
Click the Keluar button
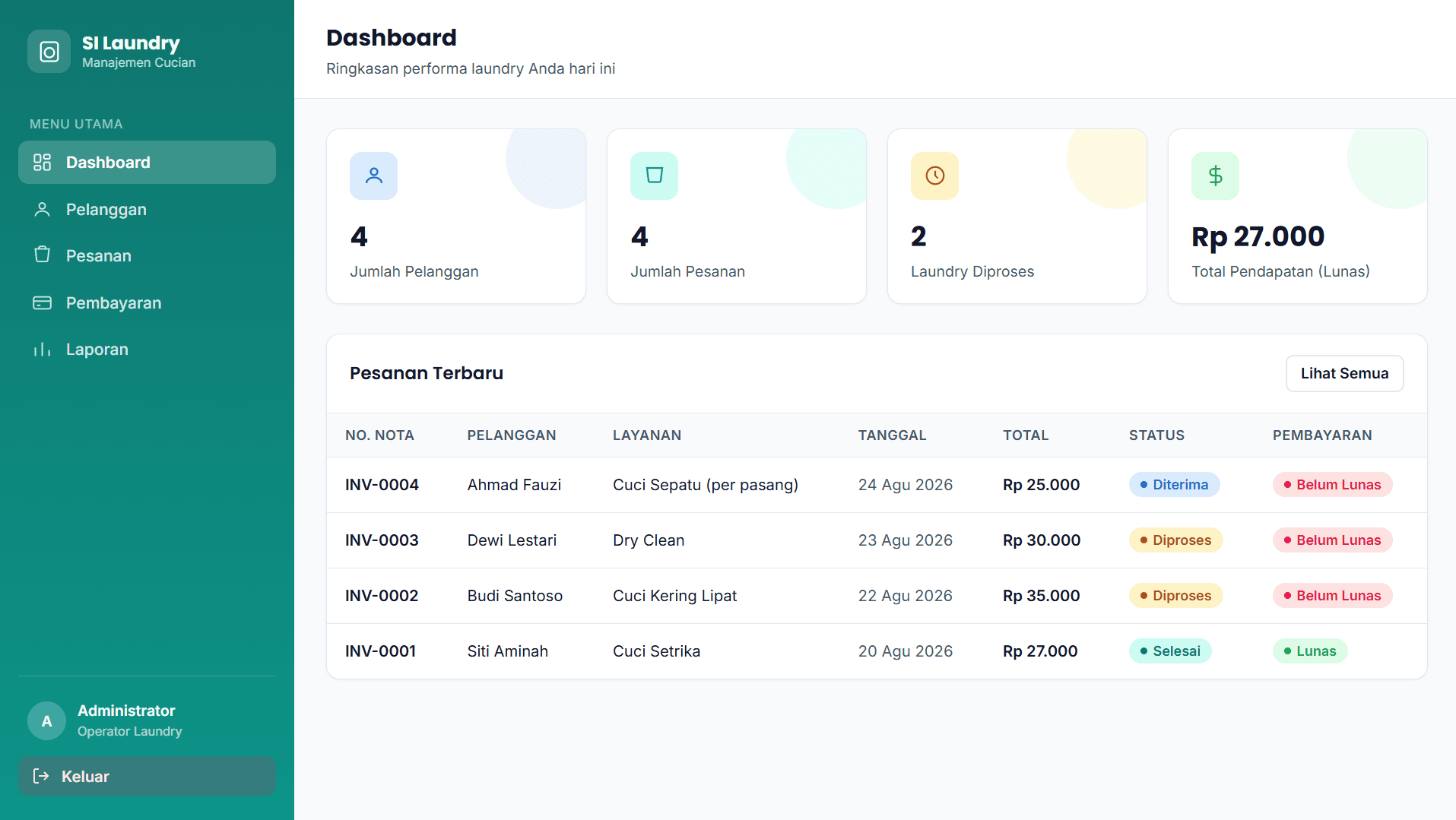point(147,776)
